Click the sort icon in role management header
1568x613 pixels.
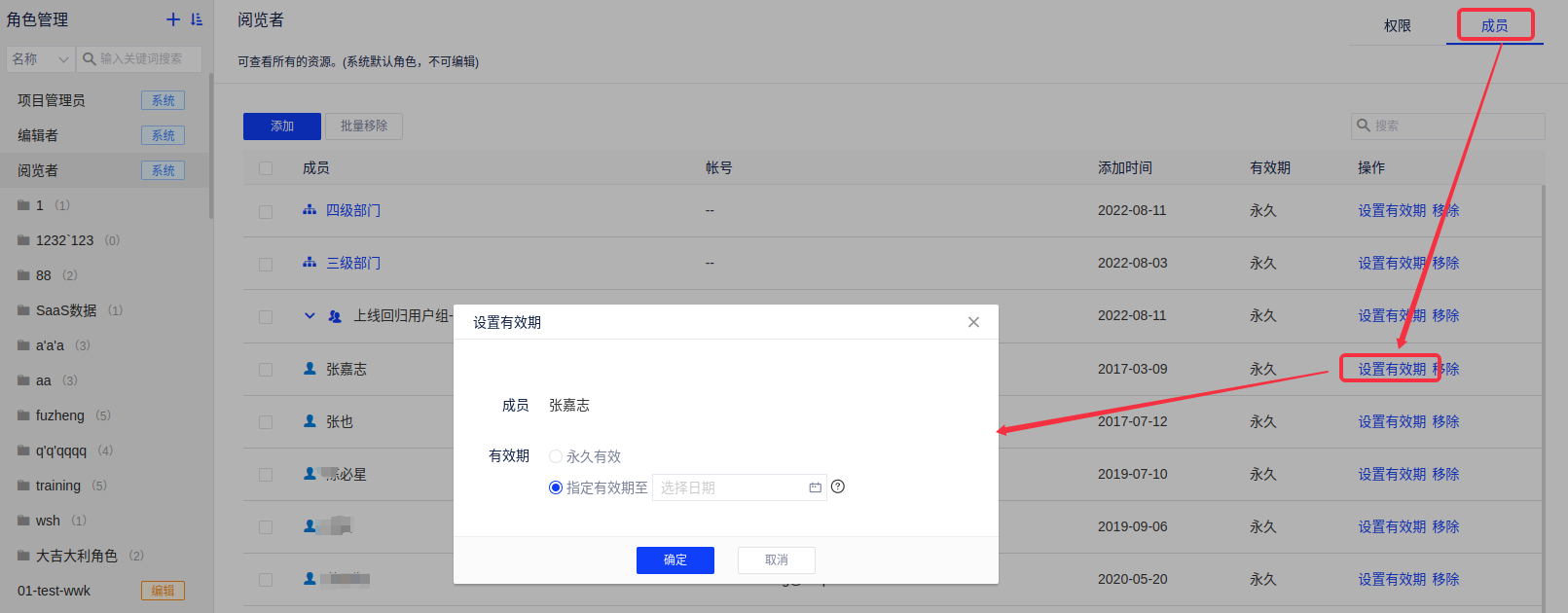click(197, 19)
